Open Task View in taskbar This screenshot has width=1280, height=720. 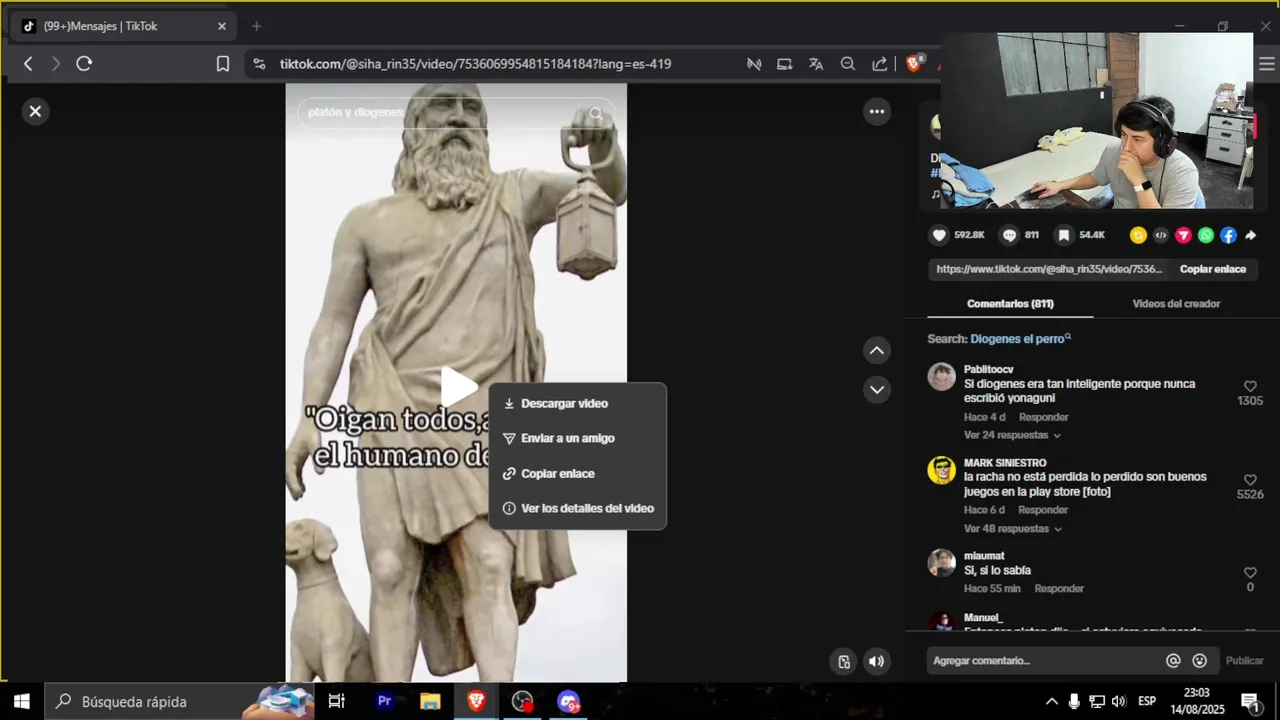(x=337, y=701)
